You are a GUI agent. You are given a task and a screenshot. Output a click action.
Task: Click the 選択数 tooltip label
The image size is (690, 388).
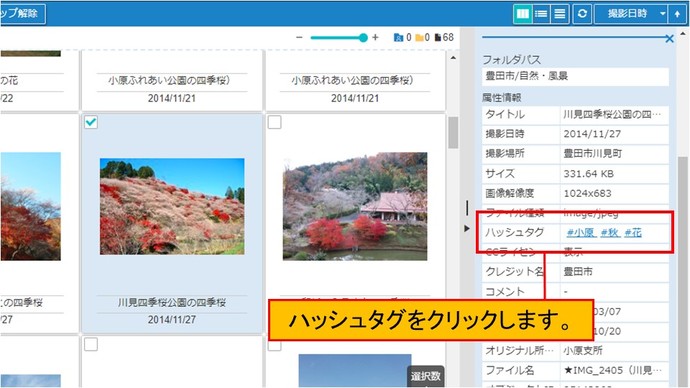pos(426,377)
